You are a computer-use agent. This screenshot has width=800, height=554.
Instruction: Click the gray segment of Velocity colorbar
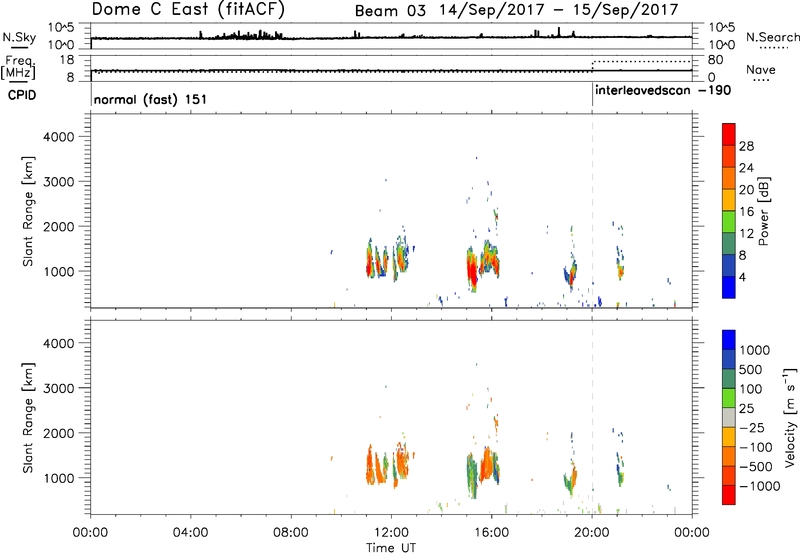point(729,417)
